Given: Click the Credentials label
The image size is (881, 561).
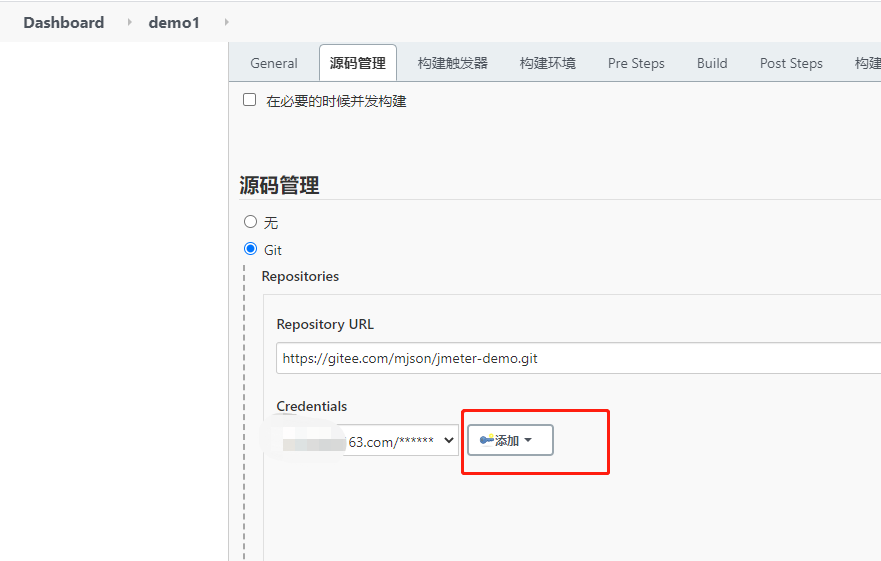Looking at the screenshot, I should (311, 406).
